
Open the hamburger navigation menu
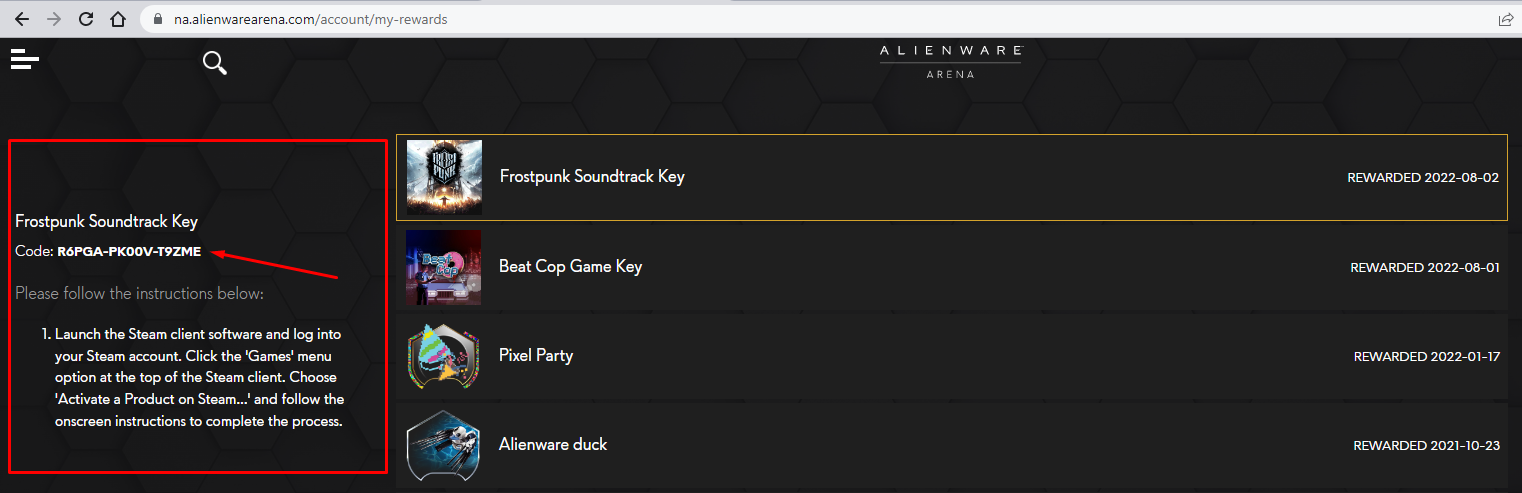(25, 60)
